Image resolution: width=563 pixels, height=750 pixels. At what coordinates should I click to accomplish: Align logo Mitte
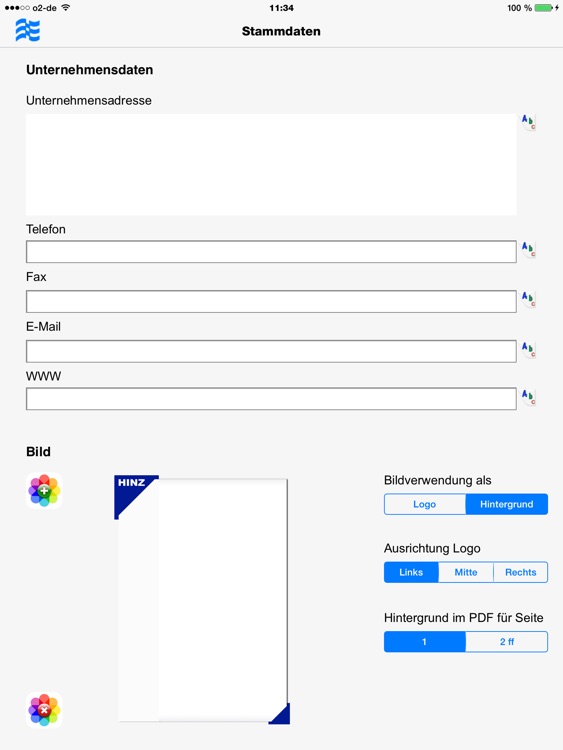(466, 572)
